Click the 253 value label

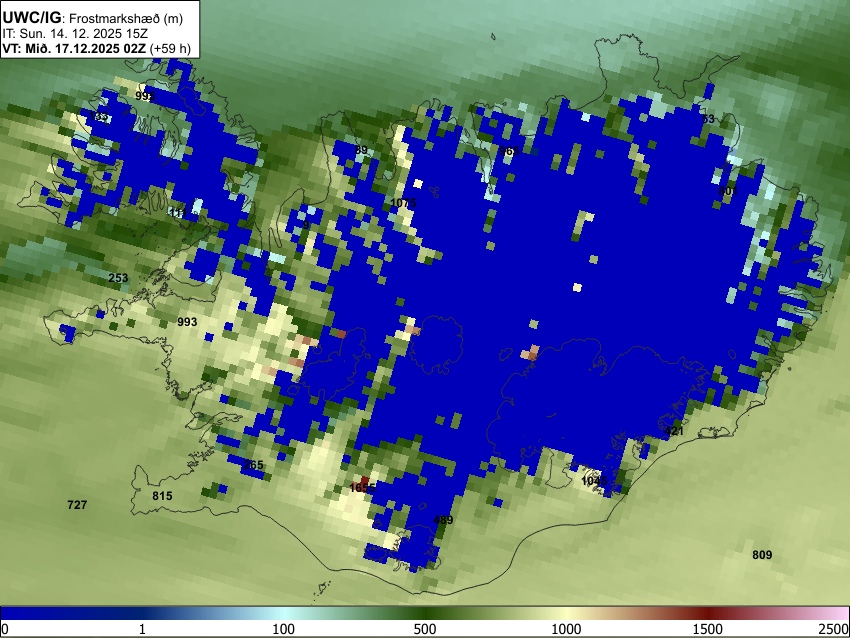pos(118,278)
